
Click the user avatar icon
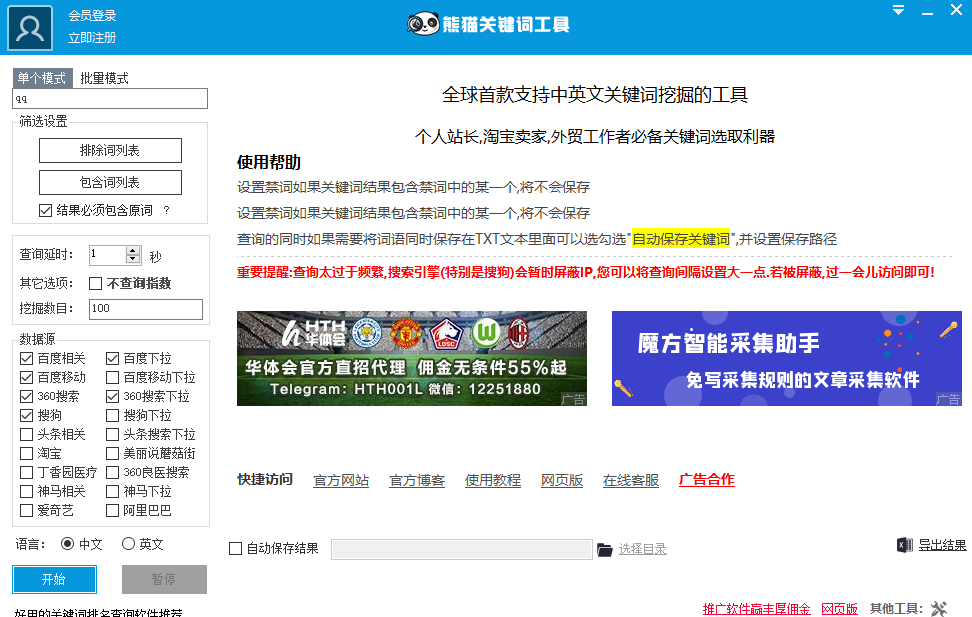(30, 28)
